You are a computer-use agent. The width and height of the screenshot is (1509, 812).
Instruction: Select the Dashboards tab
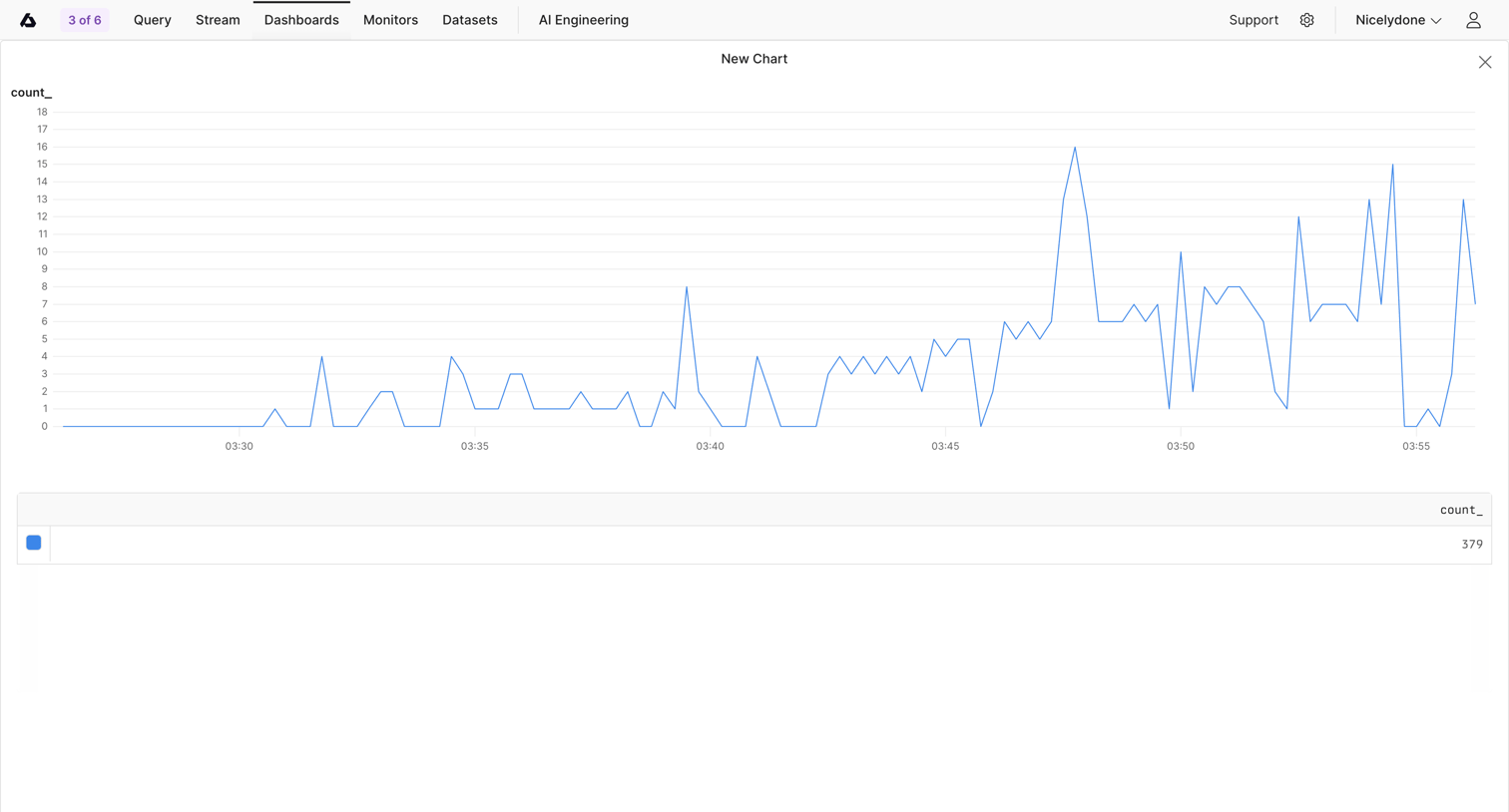[x=301, y=20]
